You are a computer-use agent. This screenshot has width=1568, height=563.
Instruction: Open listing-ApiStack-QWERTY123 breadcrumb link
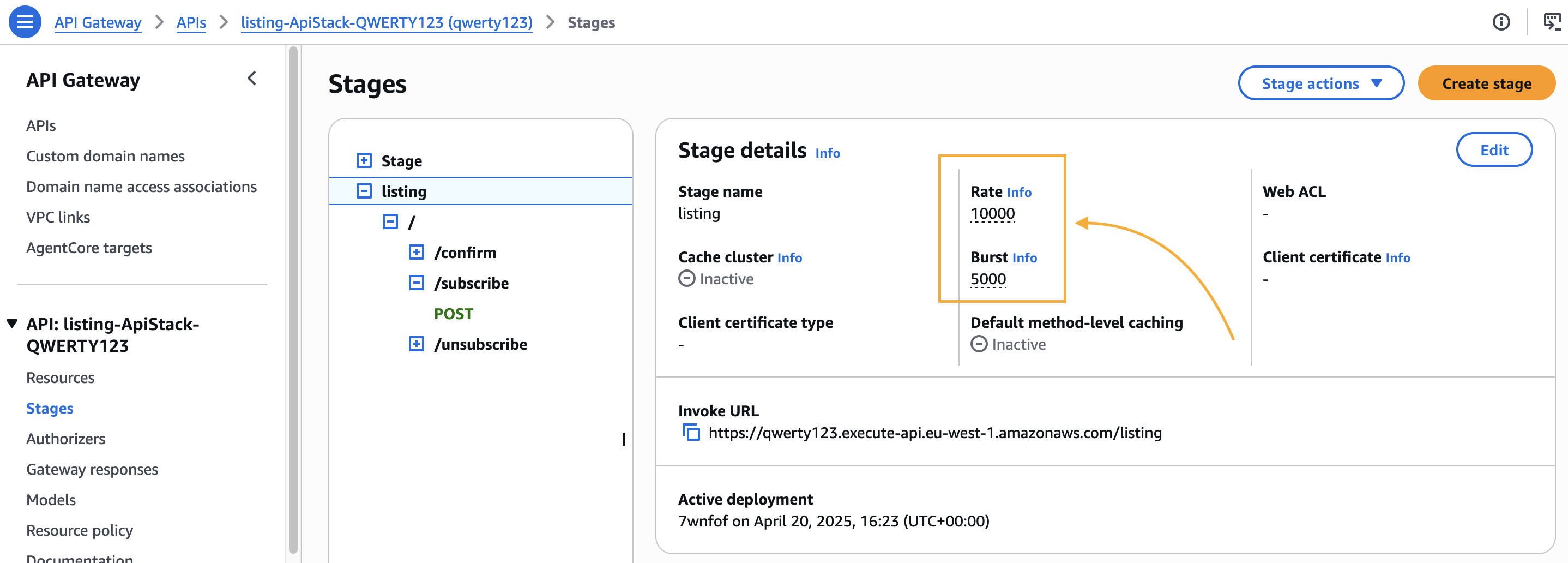point(387,22)
